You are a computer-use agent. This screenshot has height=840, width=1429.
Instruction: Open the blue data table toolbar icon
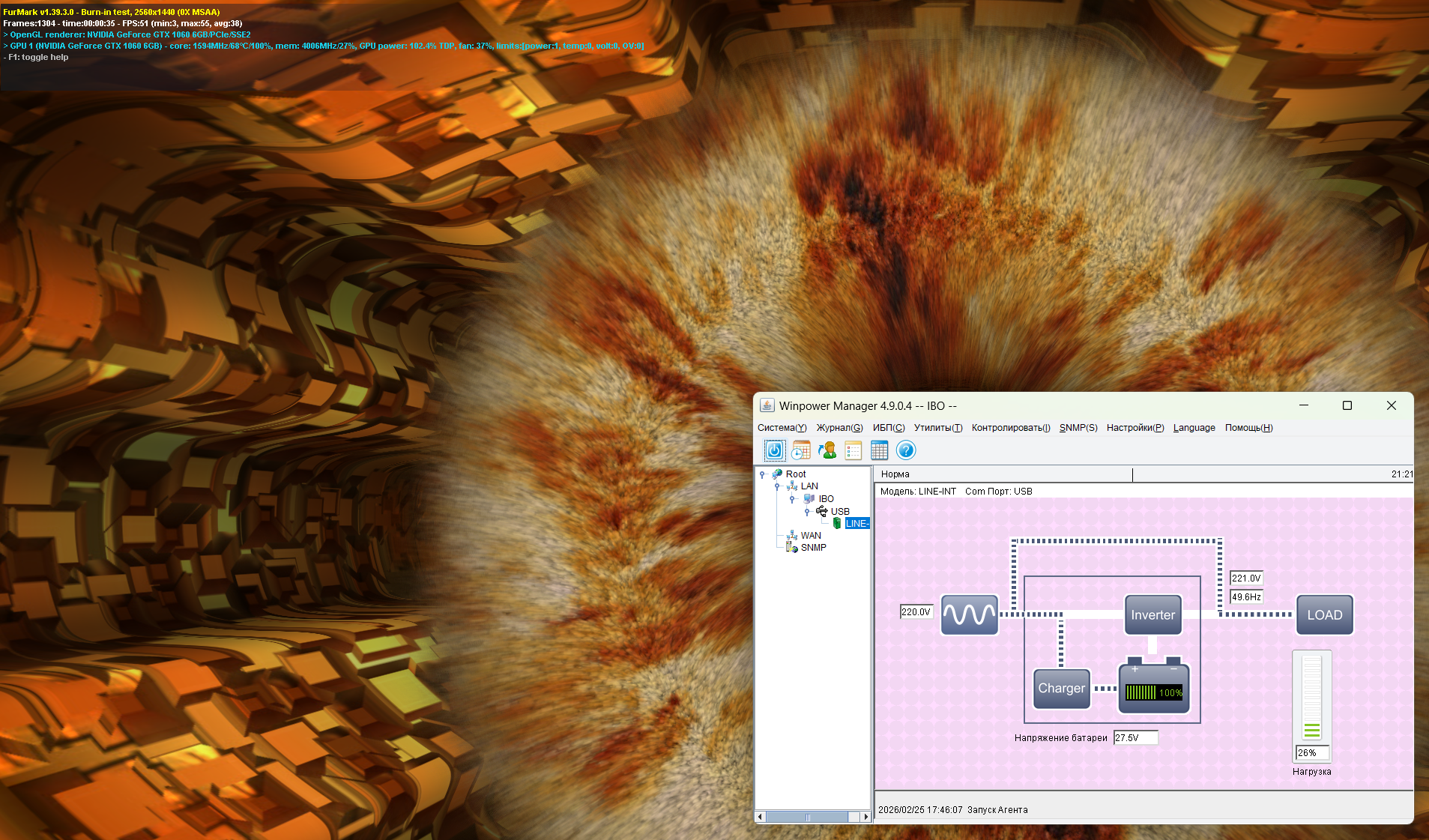coord(879,450)
